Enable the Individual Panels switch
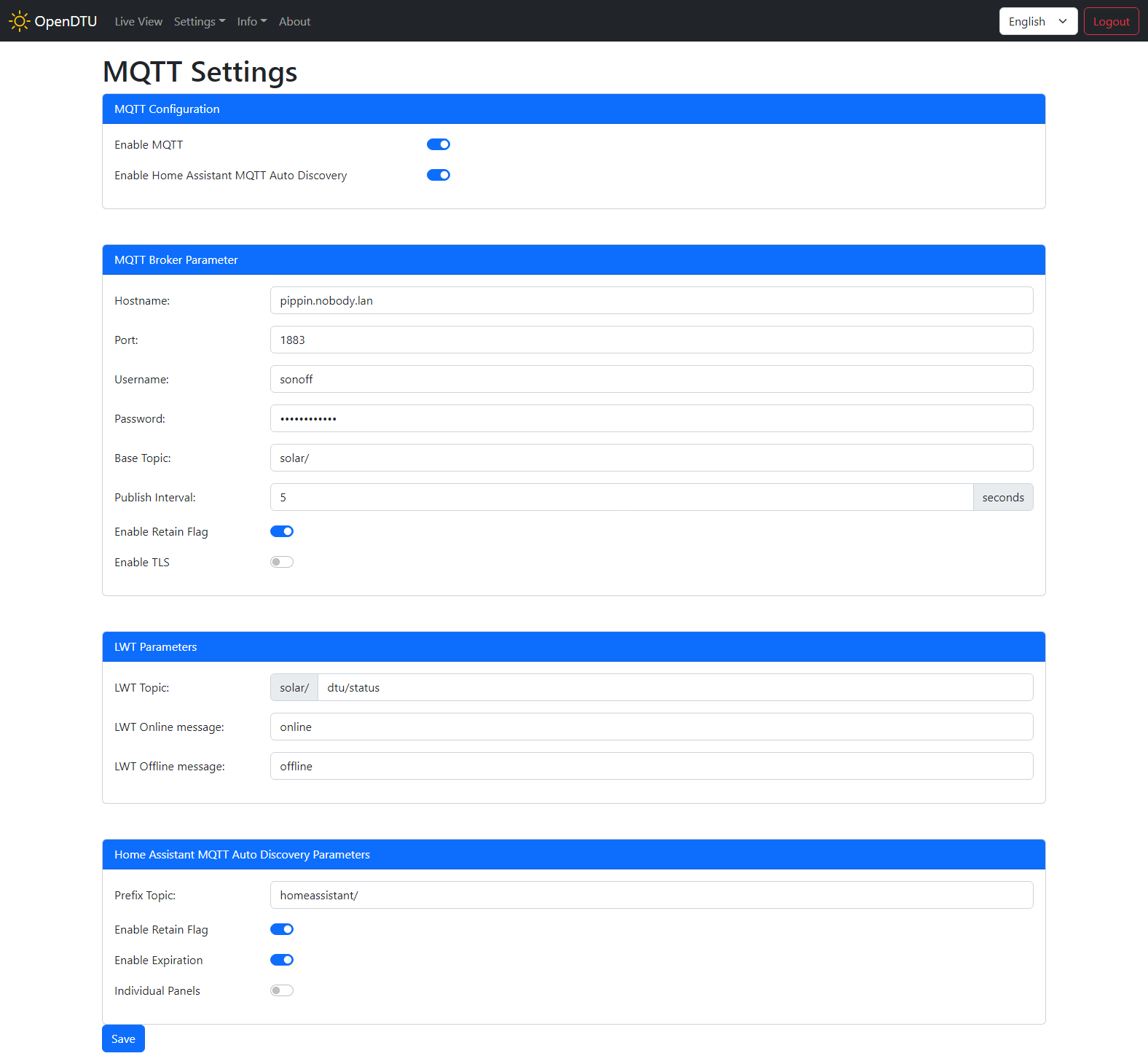The width and height of the screenshot is (1148, 1064). coord(282,990)
